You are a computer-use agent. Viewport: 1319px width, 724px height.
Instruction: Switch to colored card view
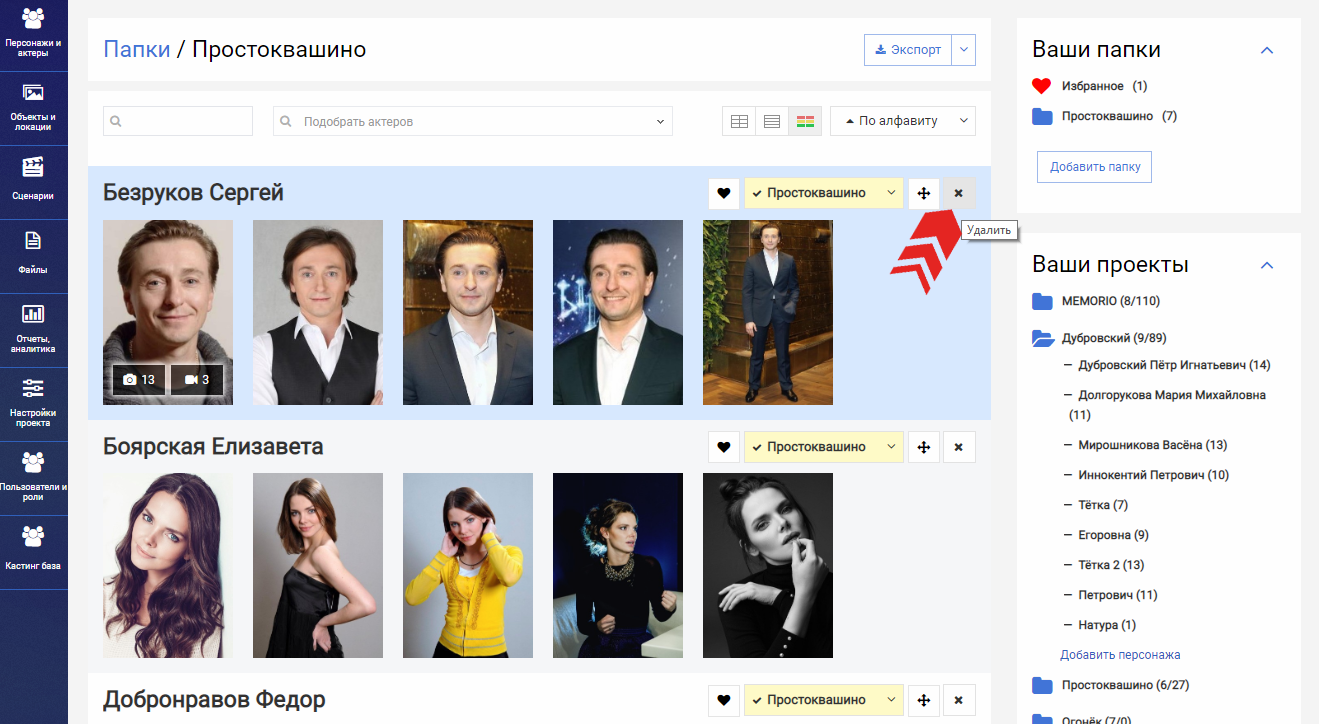[805, 121]
